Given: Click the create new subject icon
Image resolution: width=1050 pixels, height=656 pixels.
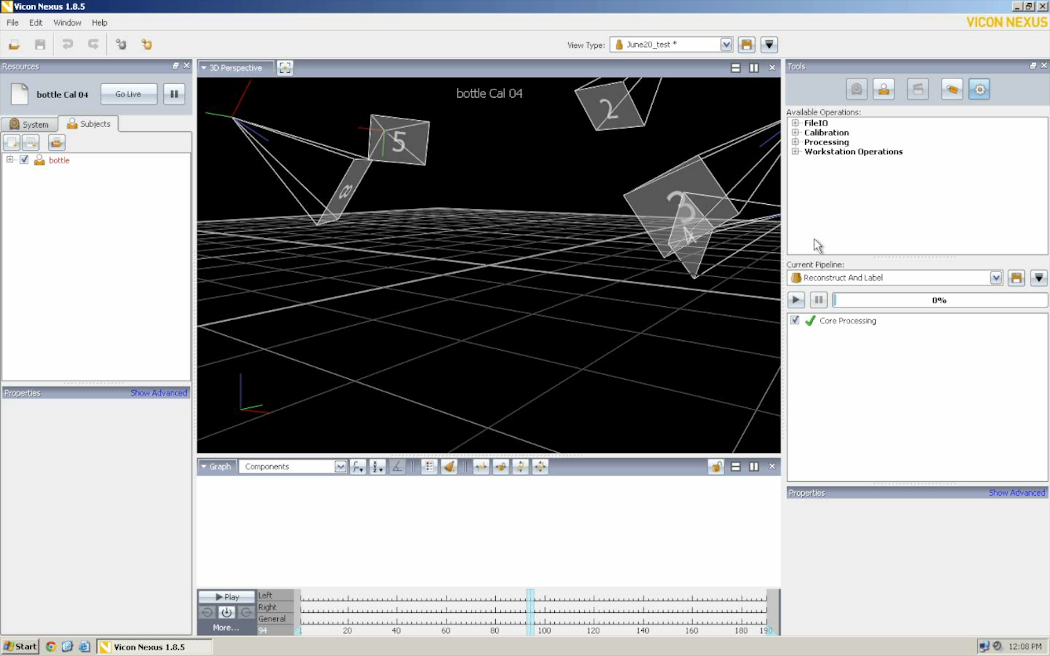Looking at the screenshot, I should (11, 142).
